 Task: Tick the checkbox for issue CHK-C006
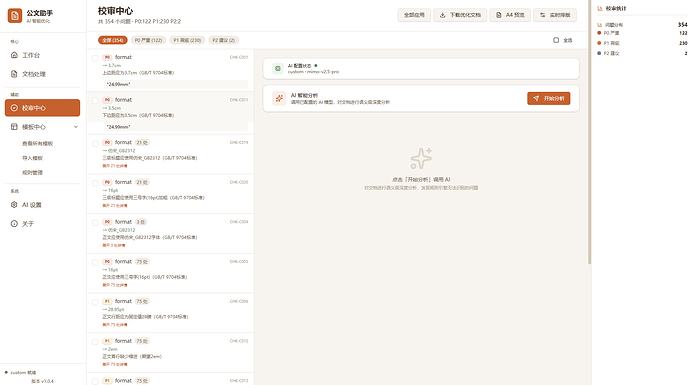[x=95, y=302]
